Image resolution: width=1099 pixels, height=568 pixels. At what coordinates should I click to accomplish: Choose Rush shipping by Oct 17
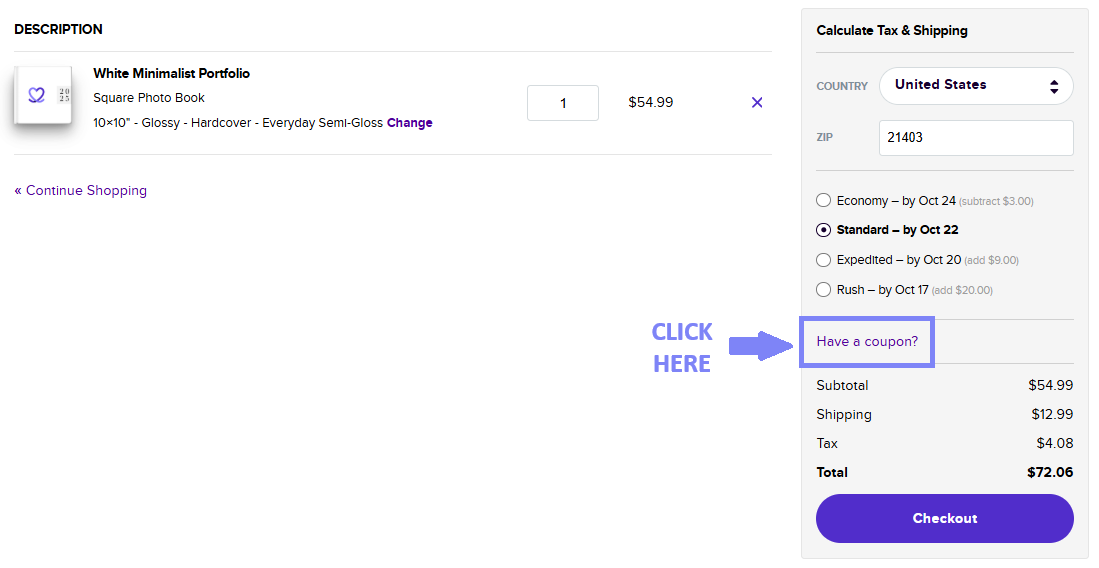pos(824,290)
